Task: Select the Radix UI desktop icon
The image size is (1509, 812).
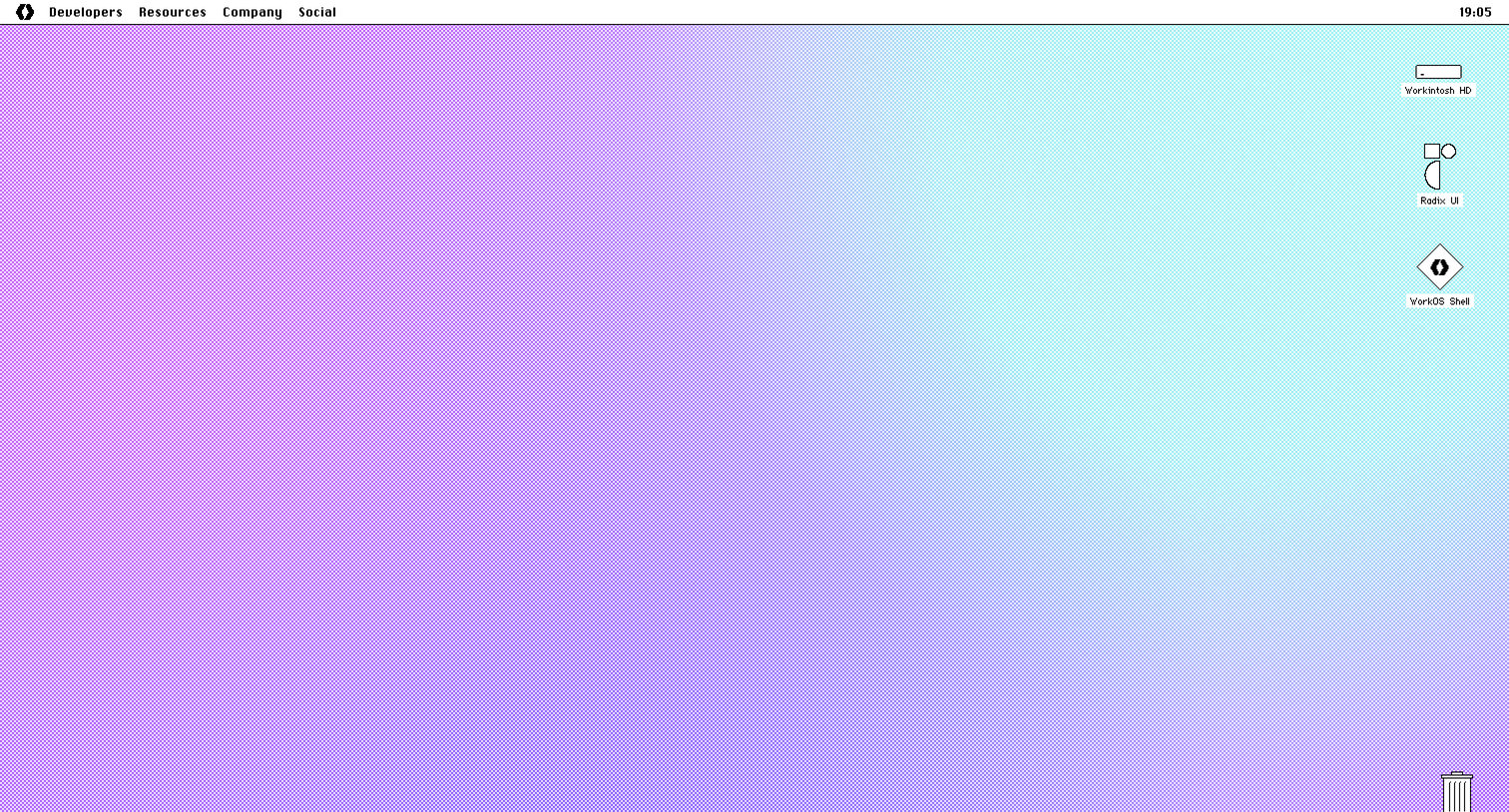Action: [1439, 167]
